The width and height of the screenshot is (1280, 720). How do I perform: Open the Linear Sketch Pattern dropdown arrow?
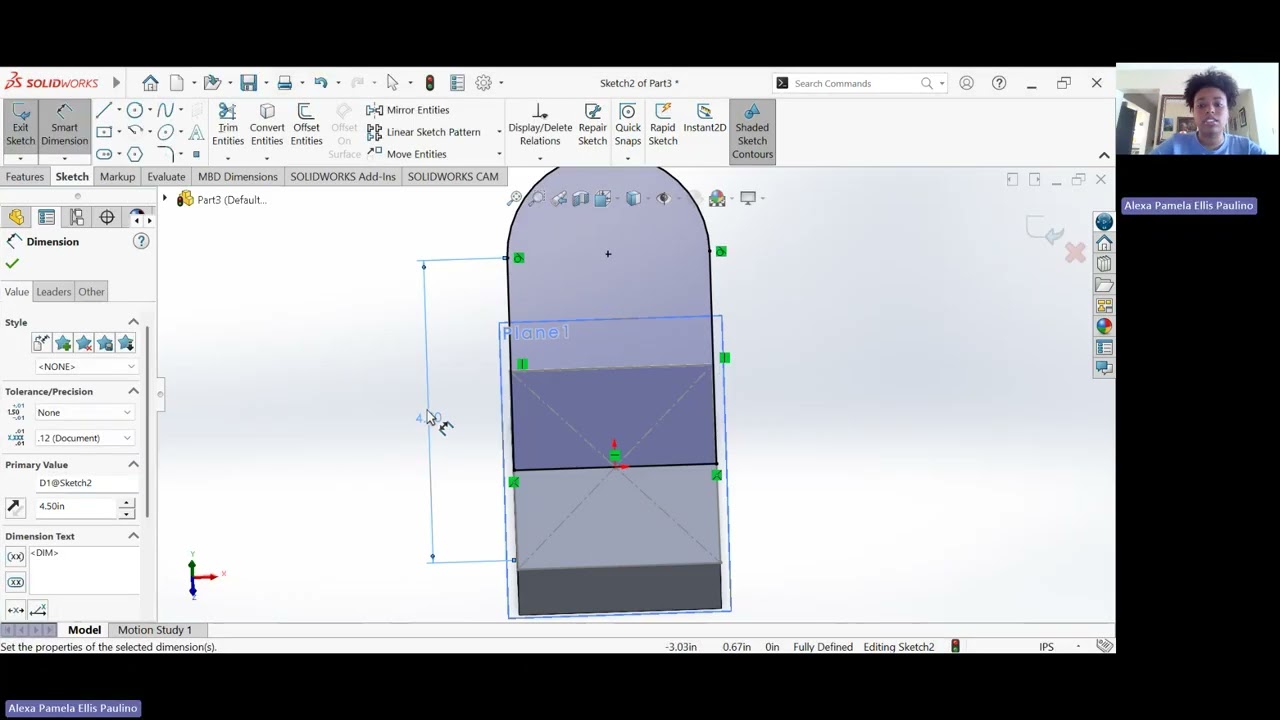pyautogui.click(x=498, y=132)
